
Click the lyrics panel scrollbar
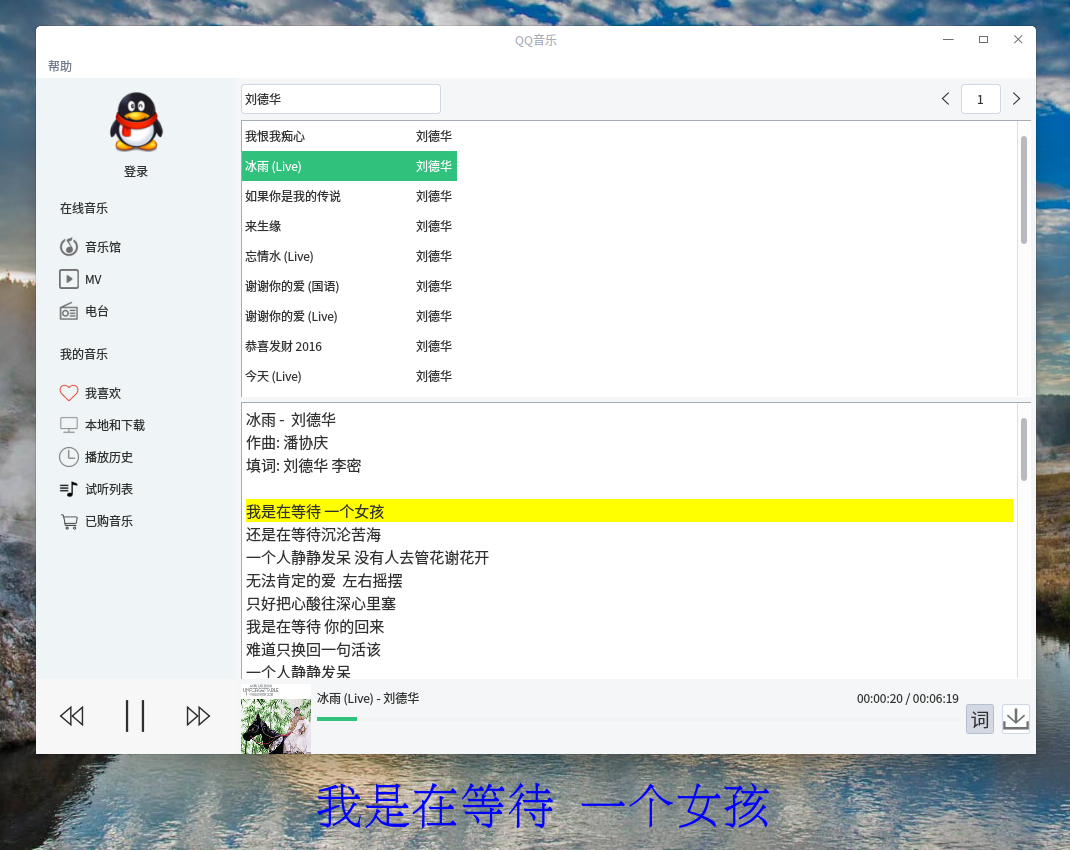click(1024, 450)
